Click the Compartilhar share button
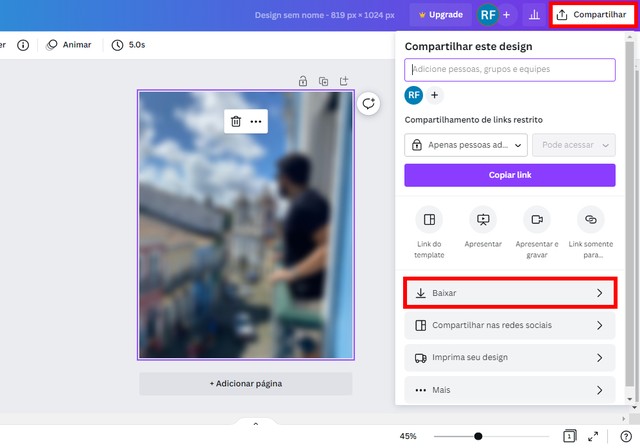 [x=592, y=15]
